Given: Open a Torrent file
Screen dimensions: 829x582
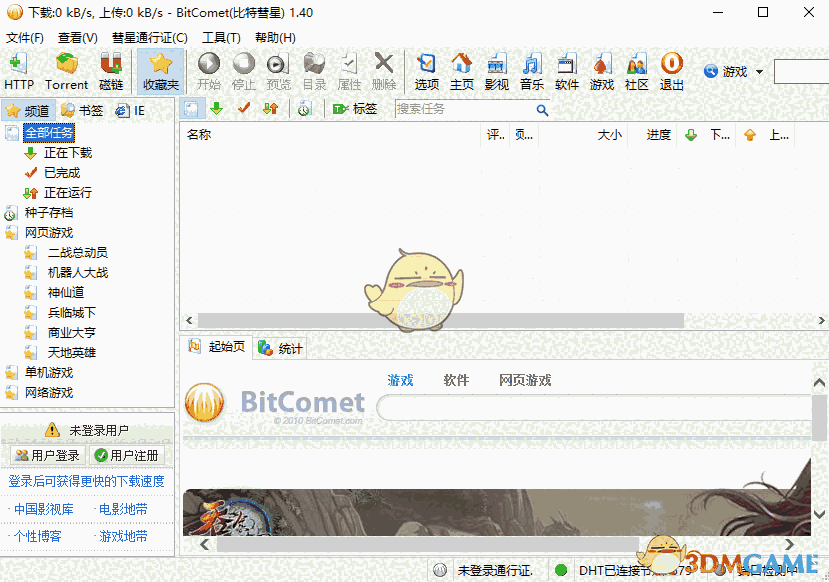Looking at the screenshot, I should coord(65,71).
